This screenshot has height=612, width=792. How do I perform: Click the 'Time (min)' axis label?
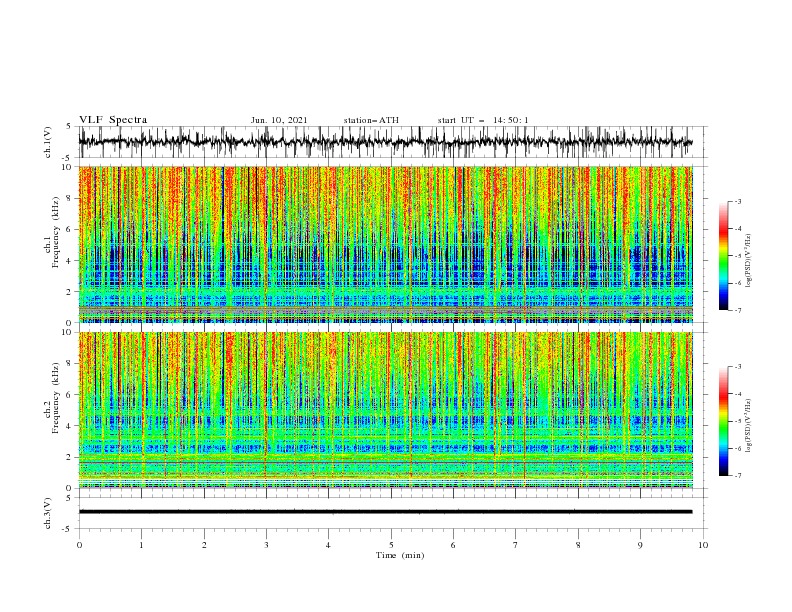(400, 555)
